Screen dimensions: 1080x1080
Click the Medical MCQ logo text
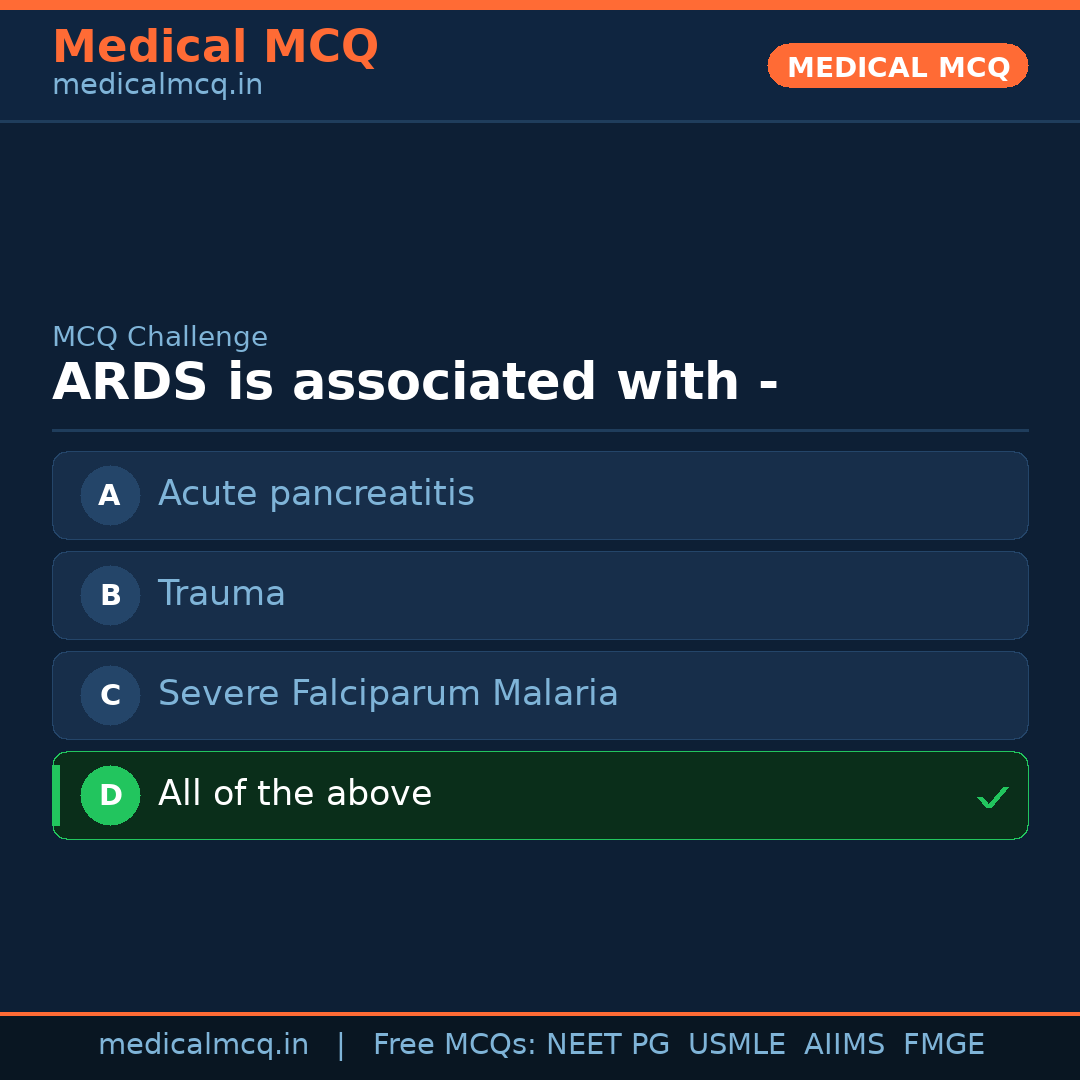click(215, 46)
